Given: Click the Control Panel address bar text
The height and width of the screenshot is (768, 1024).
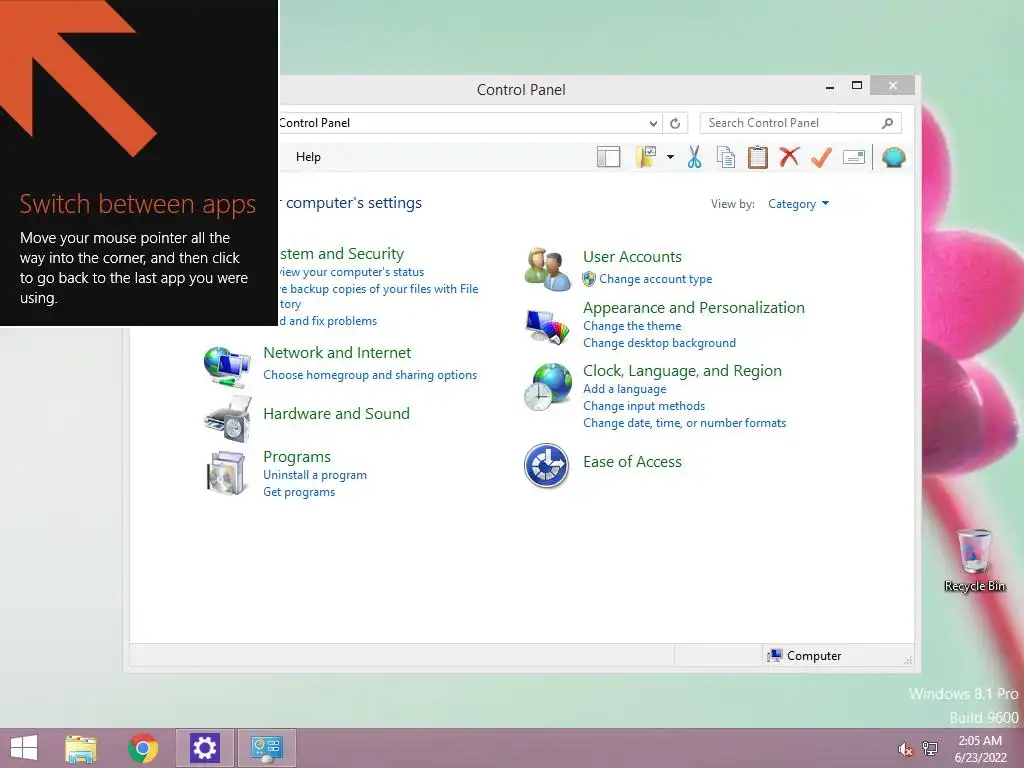Looking at the screenshot, I should [x=315, y=123].
